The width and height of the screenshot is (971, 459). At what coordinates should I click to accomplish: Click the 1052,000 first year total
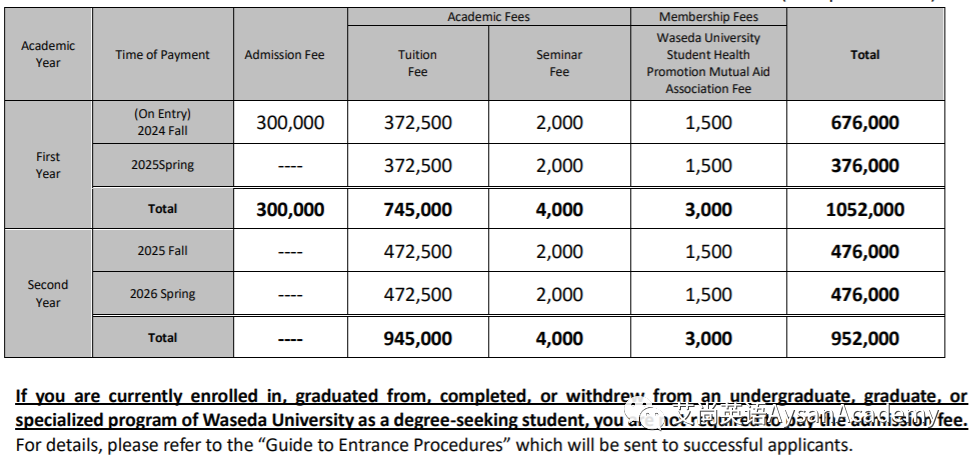865,209
